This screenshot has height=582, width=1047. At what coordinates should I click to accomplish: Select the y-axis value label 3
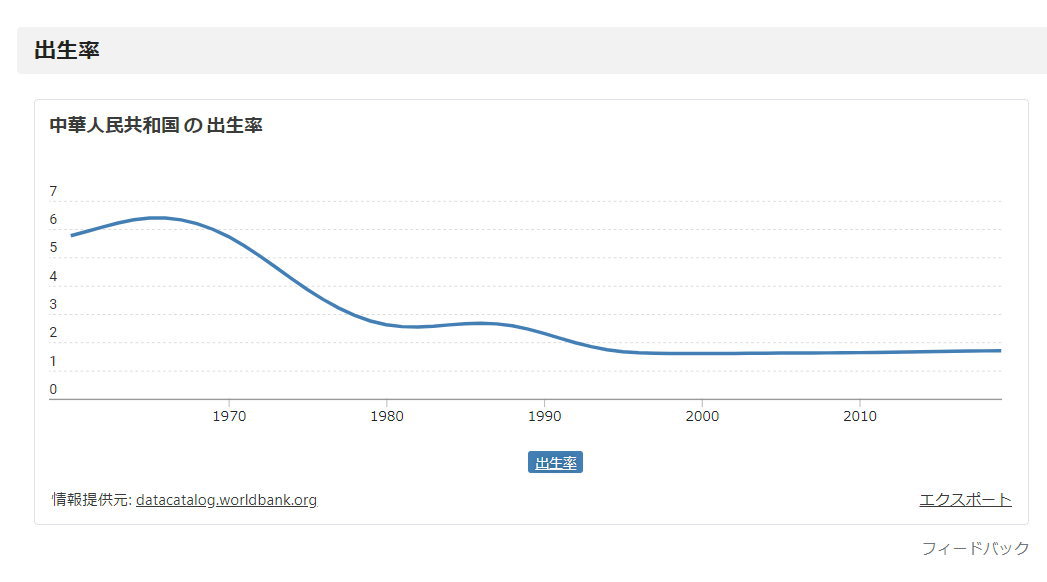[53, 304]
